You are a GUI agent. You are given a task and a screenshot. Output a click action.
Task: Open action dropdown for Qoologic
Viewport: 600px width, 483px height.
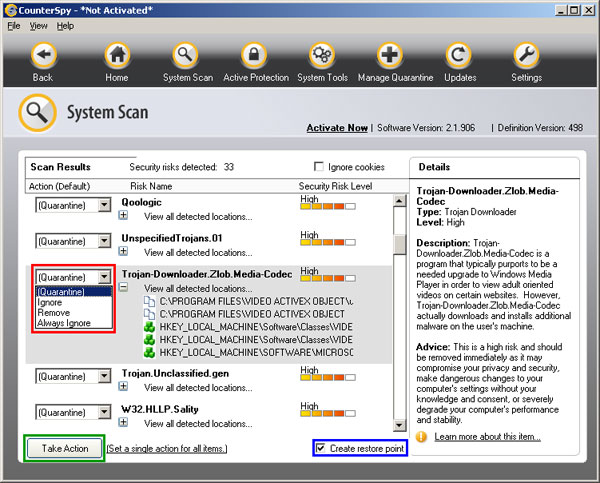pos(104,206)
